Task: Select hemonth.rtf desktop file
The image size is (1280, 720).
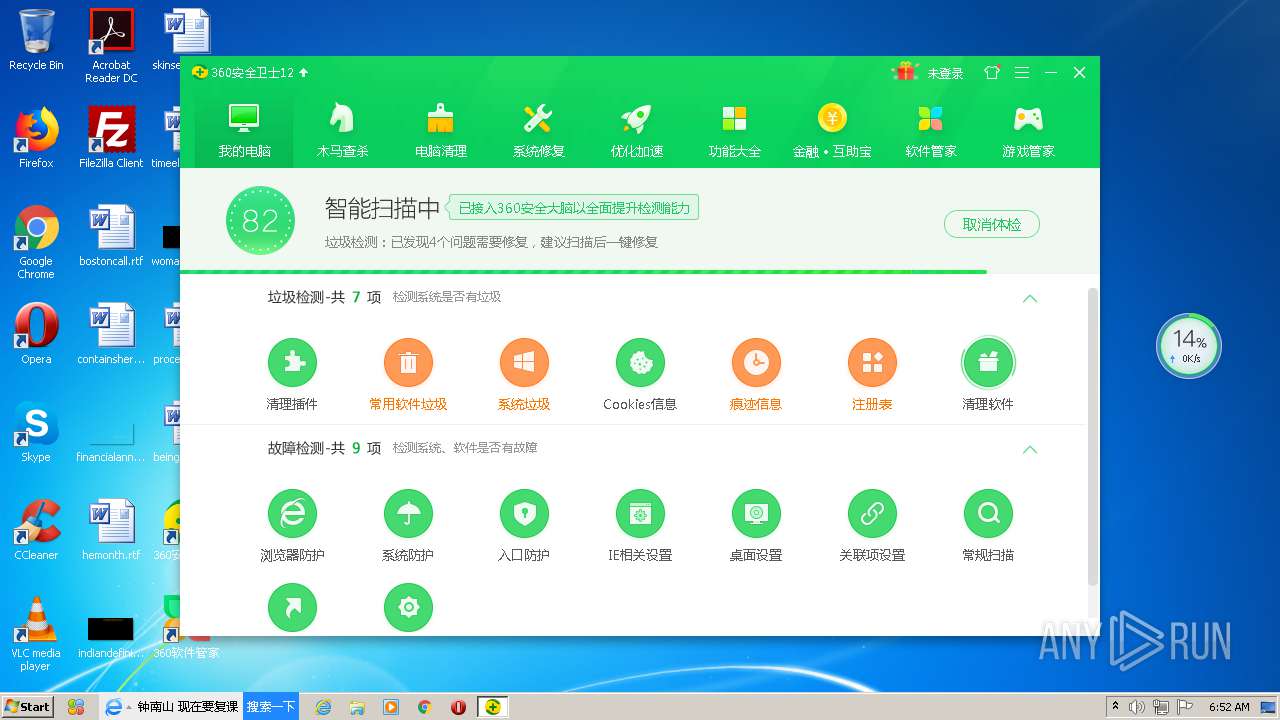Action: 111,530
